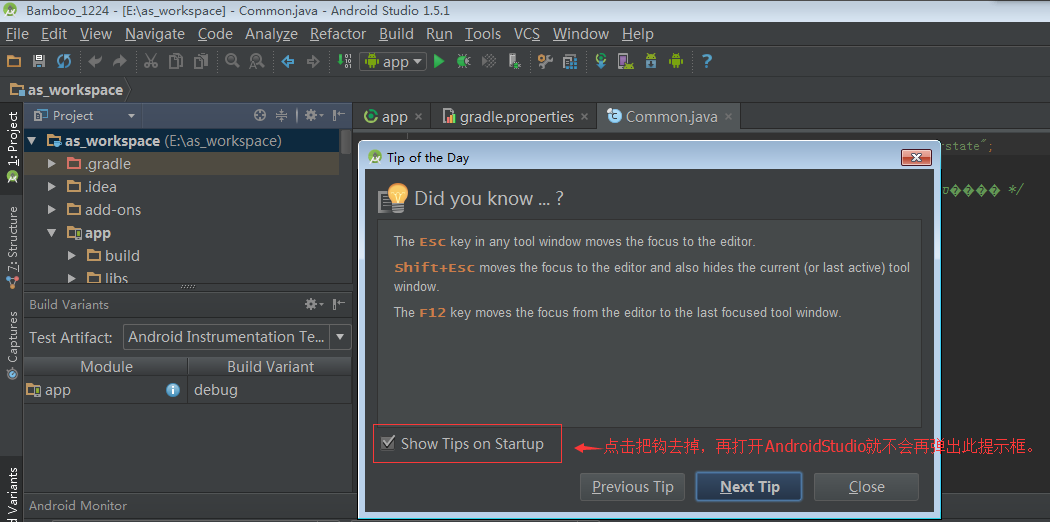Start debugging with the bug icon

pyautogui.click(x=463, y=62)
